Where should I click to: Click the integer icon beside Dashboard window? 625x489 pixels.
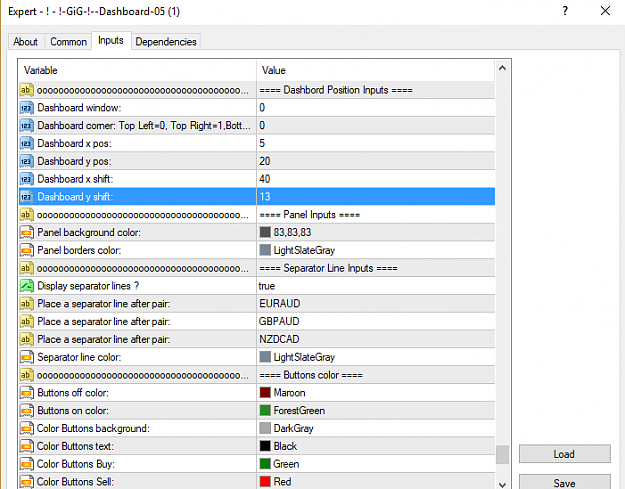tap(26, 108)
